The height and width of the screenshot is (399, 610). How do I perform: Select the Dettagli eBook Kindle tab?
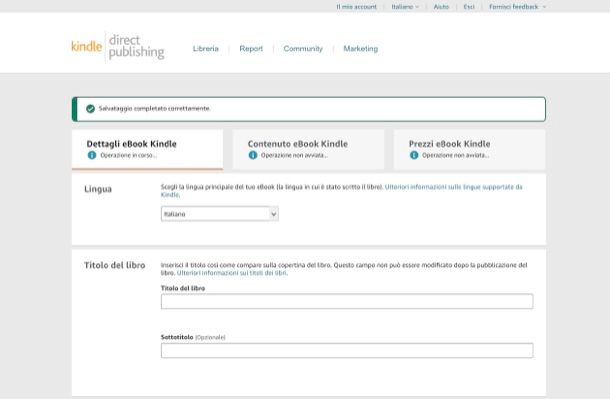(147, 150)
